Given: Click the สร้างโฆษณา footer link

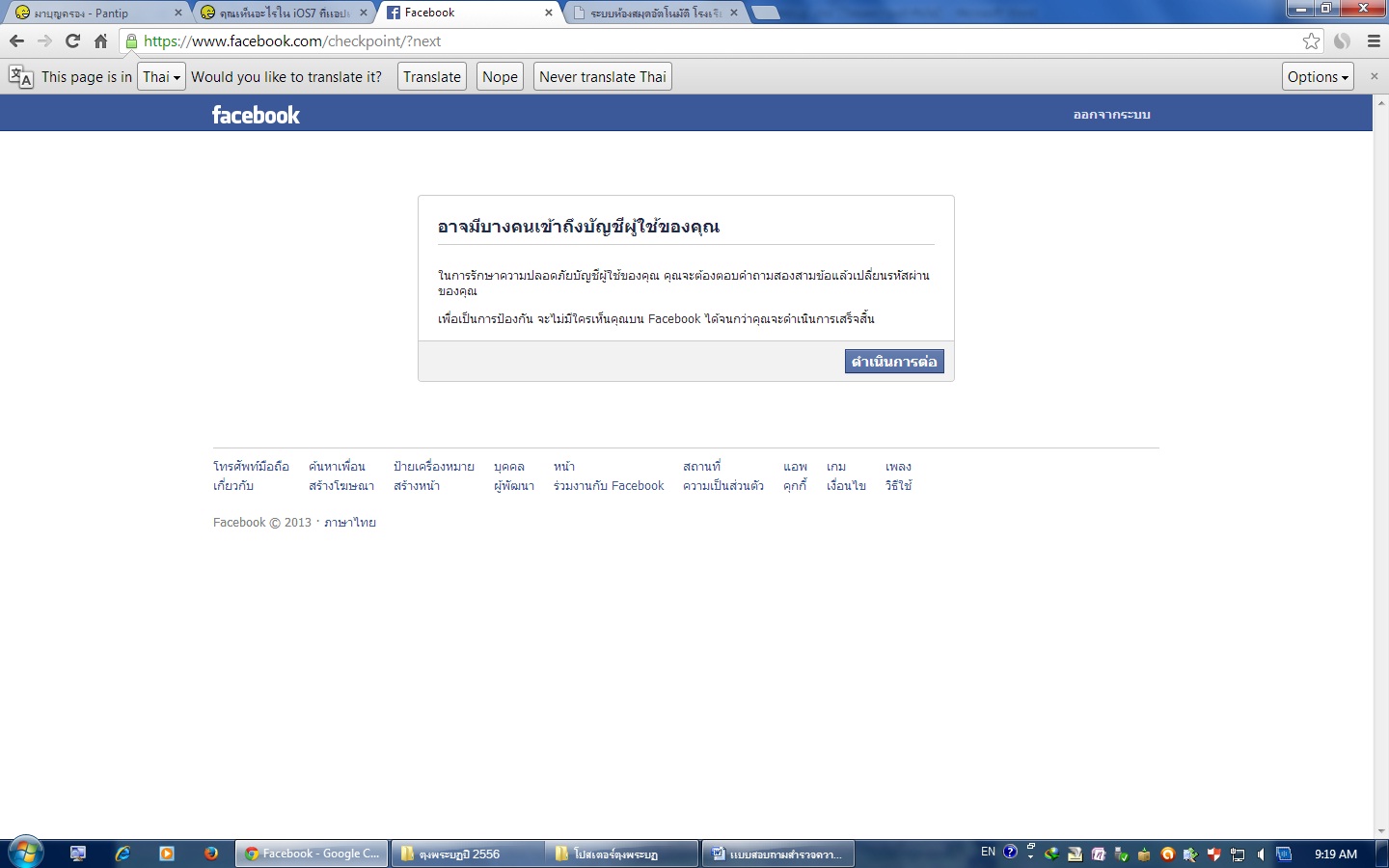Looking at the screenshot, I should [341, 486].
